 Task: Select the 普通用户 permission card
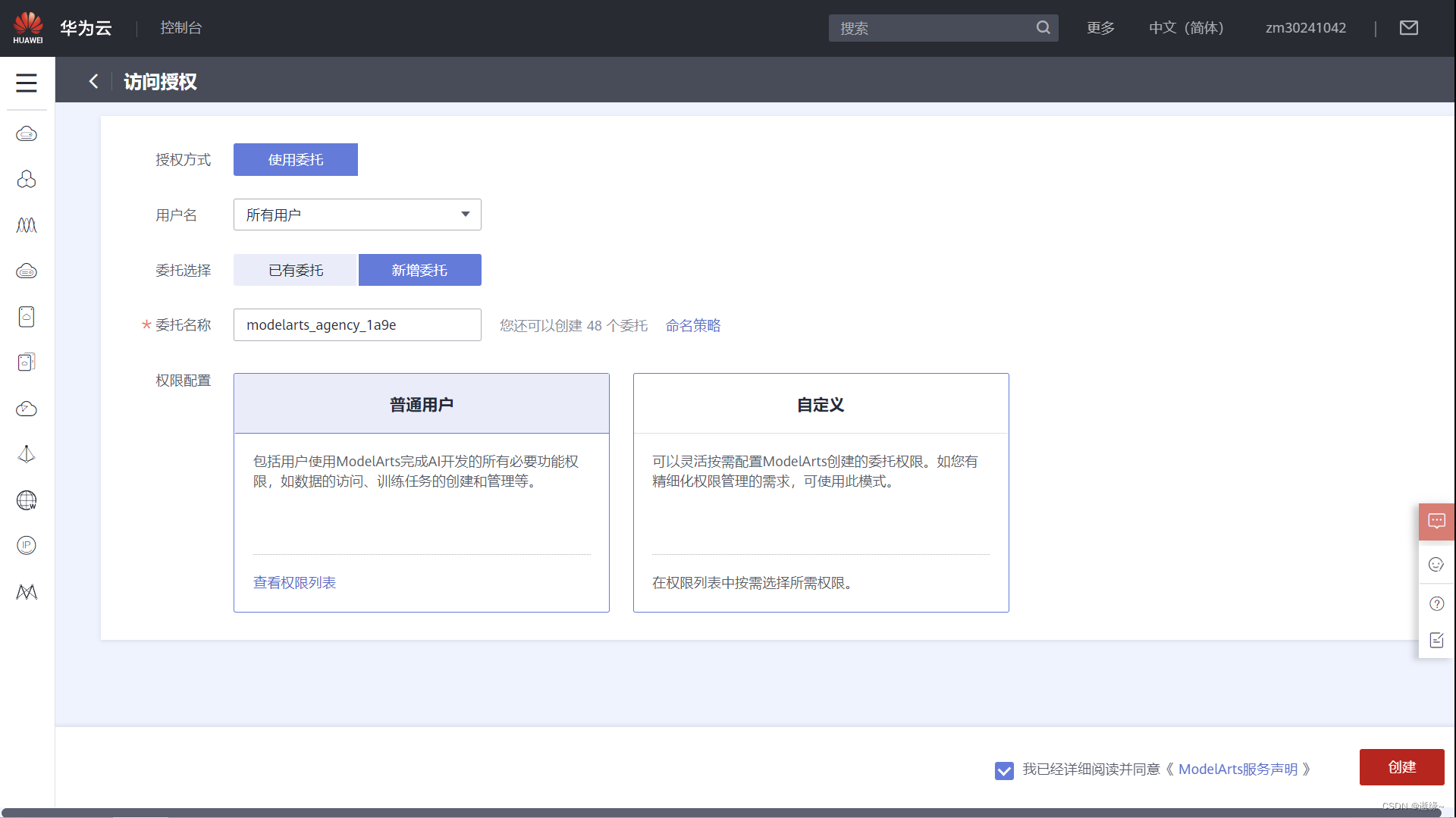pos(421,493)
